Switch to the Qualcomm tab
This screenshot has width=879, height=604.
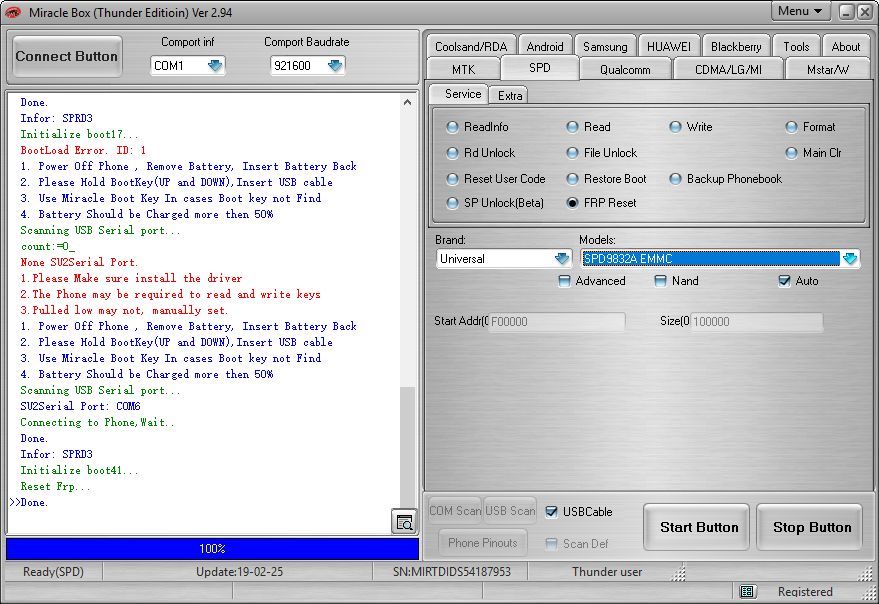pyautogui.click(x=625, y=70)
